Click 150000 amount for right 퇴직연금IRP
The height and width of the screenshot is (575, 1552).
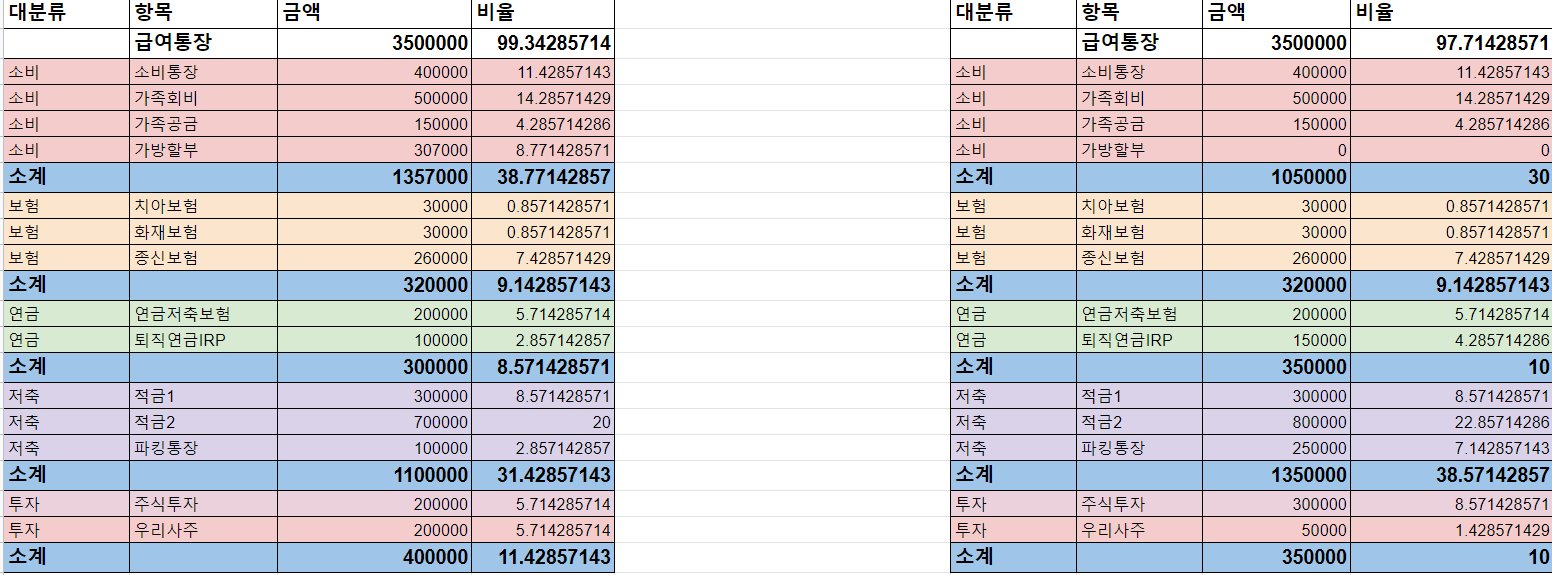coord(1275,340)
